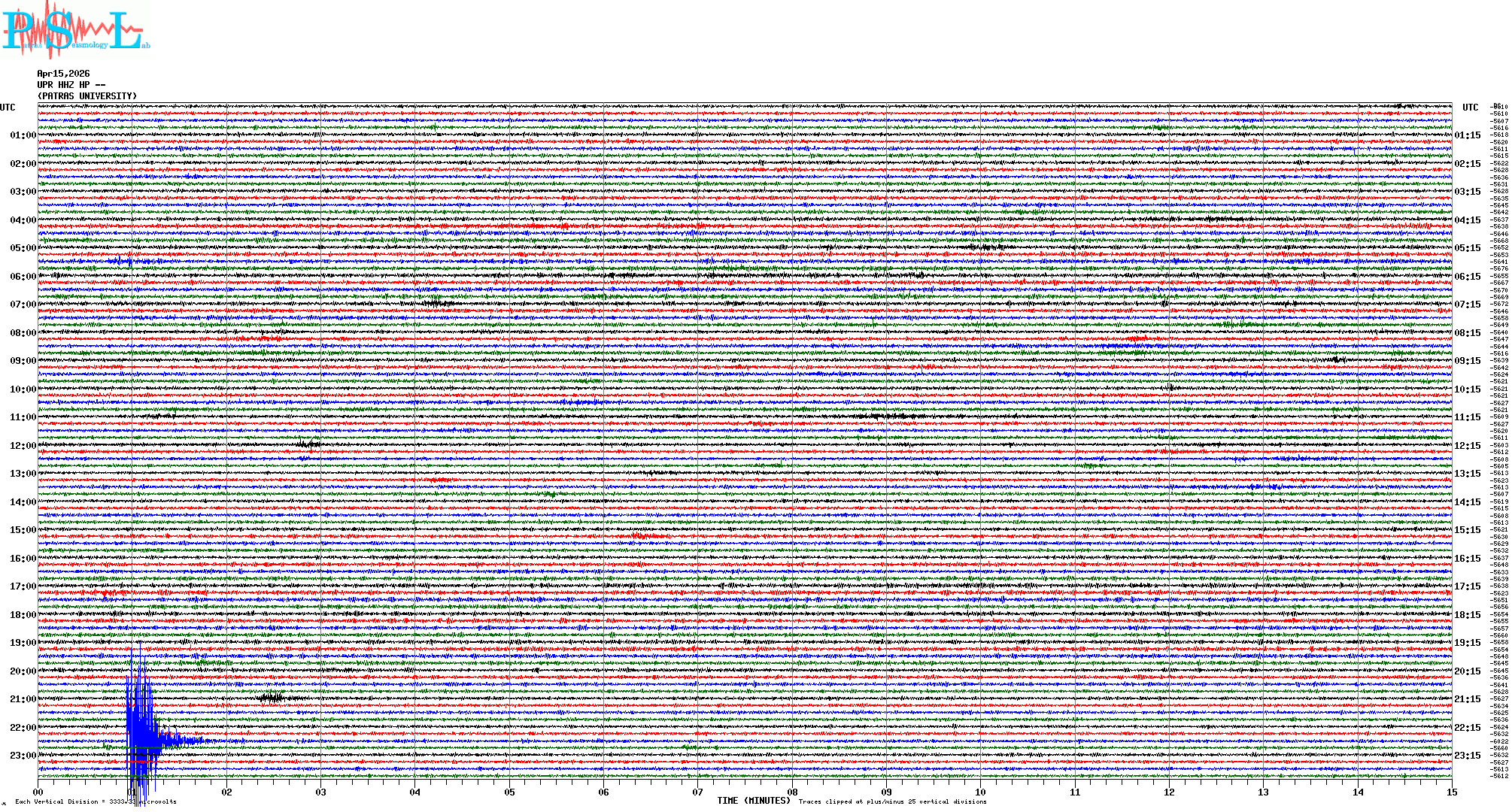Click the left UTC axis label

point(8,108)
